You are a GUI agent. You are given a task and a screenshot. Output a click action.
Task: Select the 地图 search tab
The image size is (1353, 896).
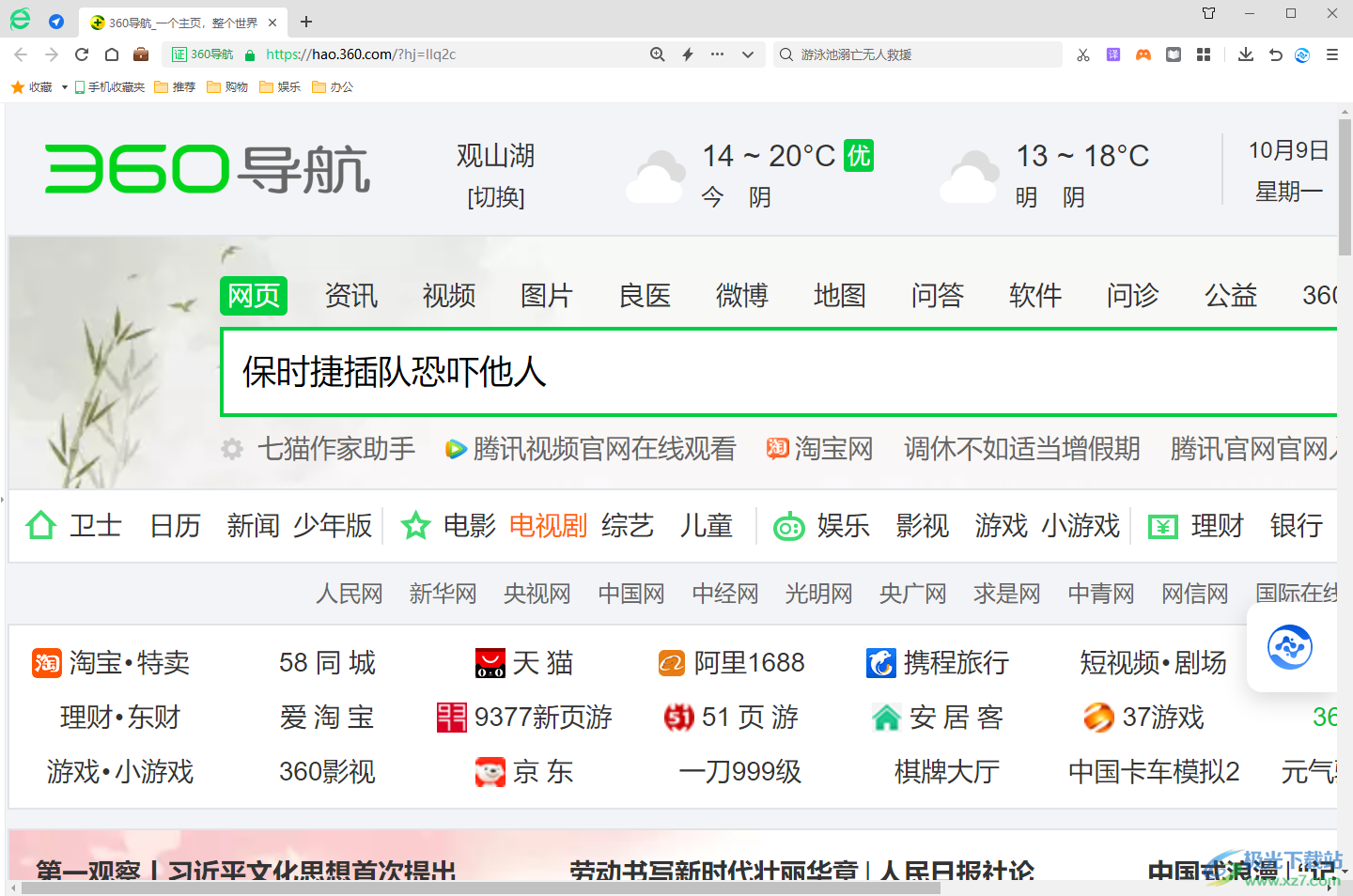point(840,296)
